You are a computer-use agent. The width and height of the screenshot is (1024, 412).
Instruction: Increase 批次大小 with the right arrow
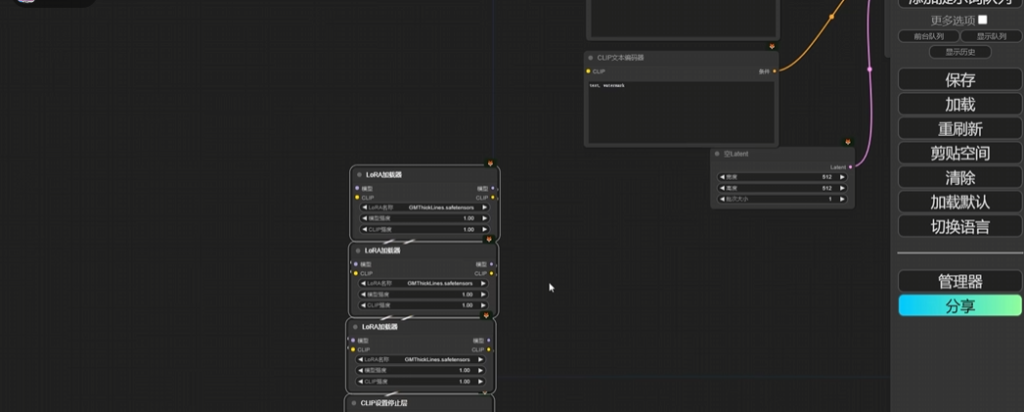[x=842, y=199]
